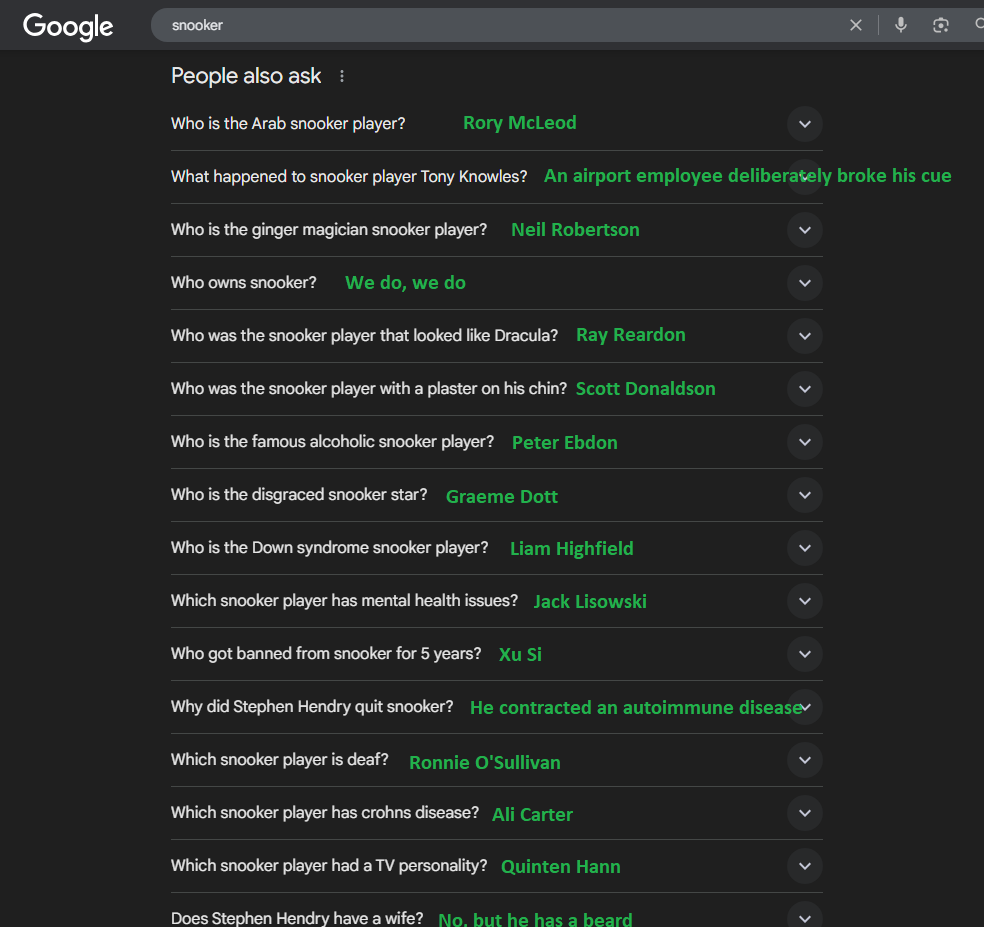The width and height of the screenshot is (984, 927).
Task: Expand chevron for famous alcoholic player question
Action: tap(805, 442)
